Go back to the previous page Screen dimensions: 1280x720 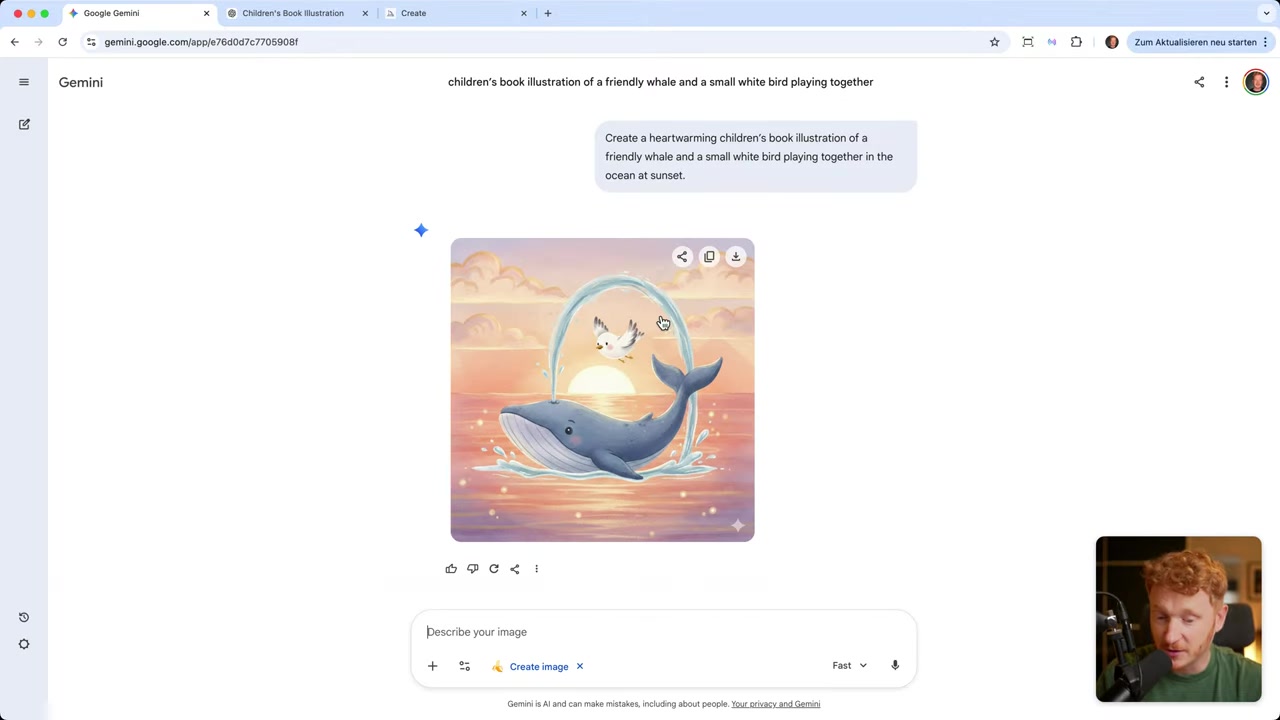point(14,42)
